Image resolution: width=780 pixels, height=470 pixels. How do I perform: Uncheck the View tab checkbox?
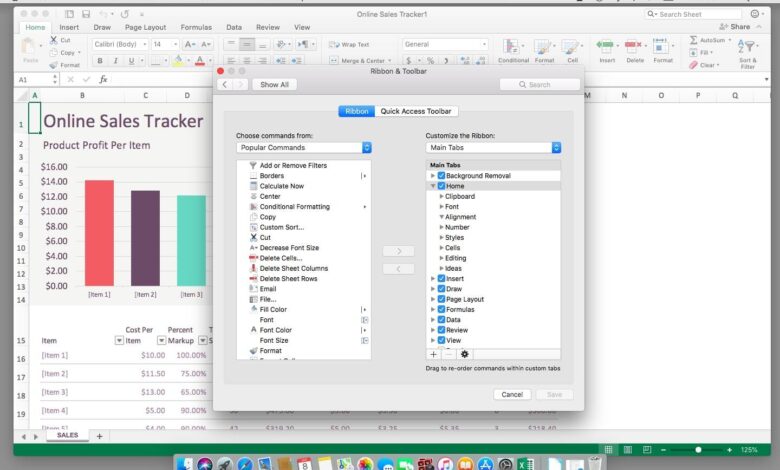point(441,341)
